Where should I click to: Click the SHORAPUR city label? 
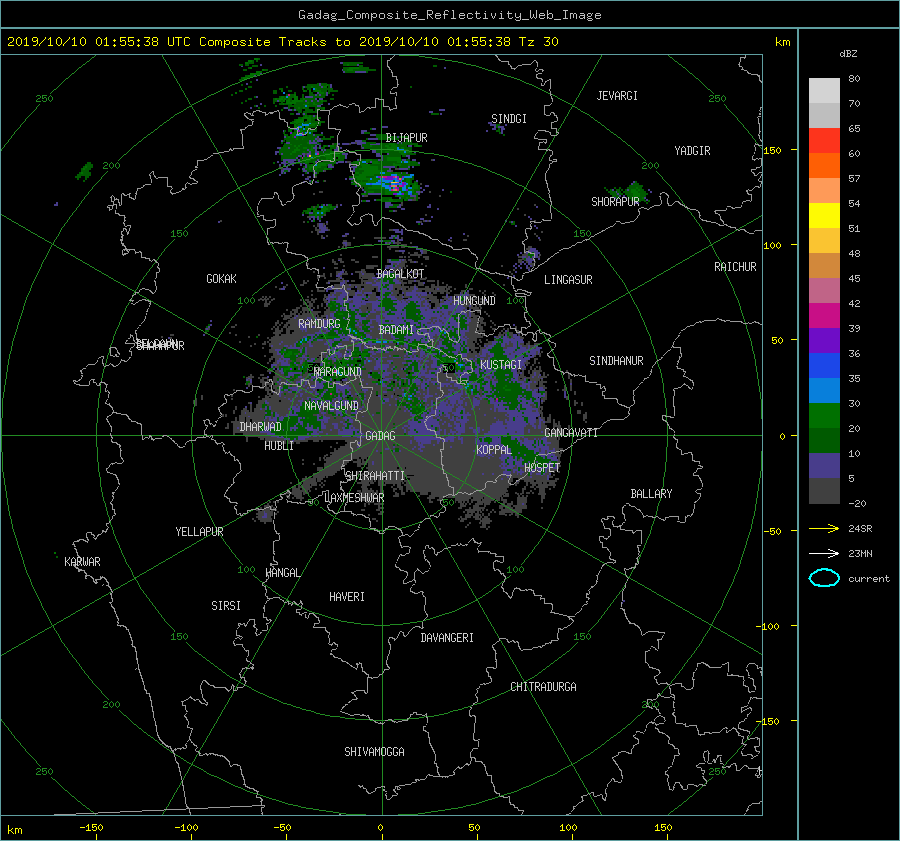click(x=615, y=202)
